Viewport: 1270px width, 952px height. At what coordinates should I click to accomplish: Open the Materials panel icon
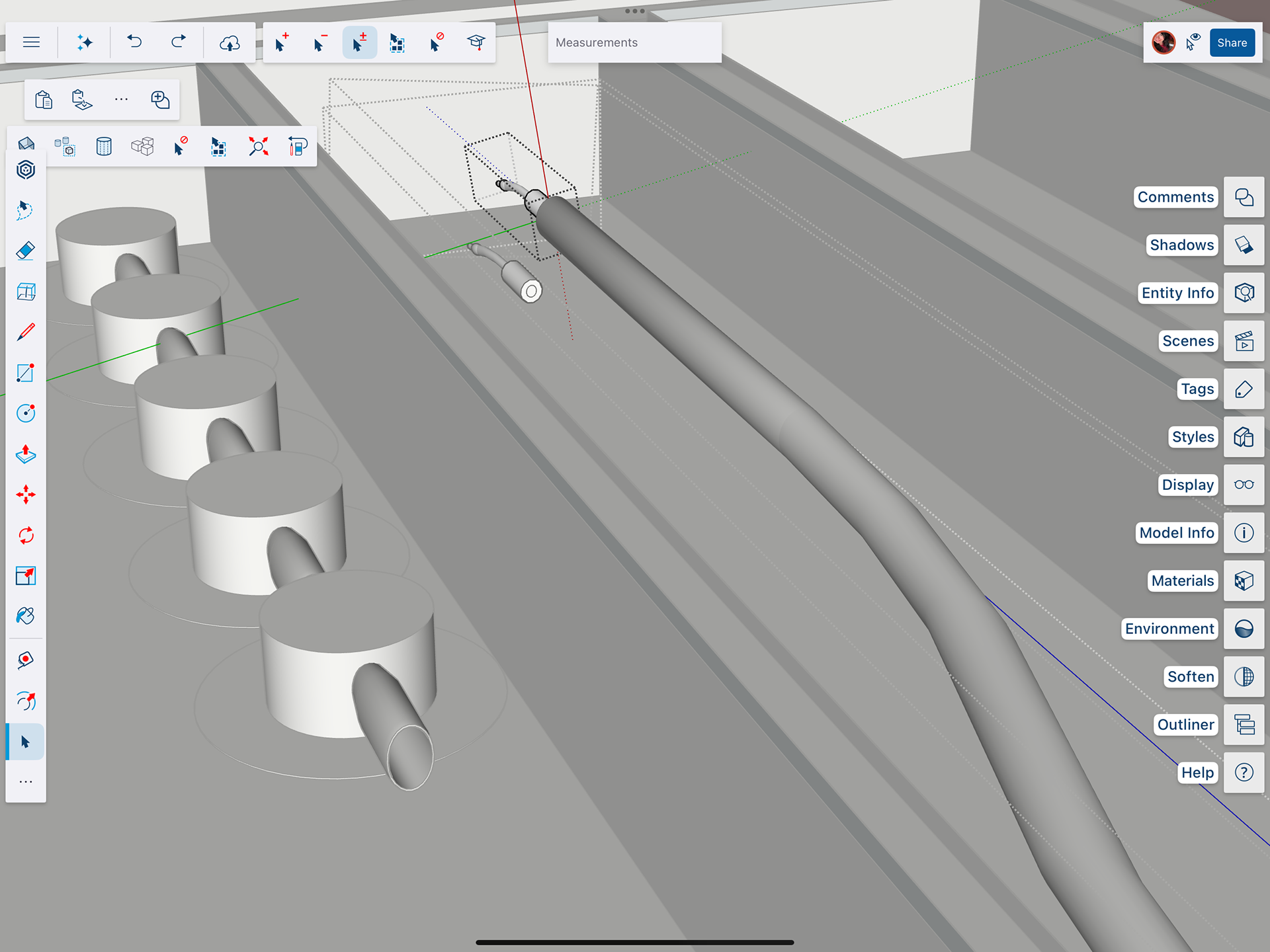(1244, 580)
